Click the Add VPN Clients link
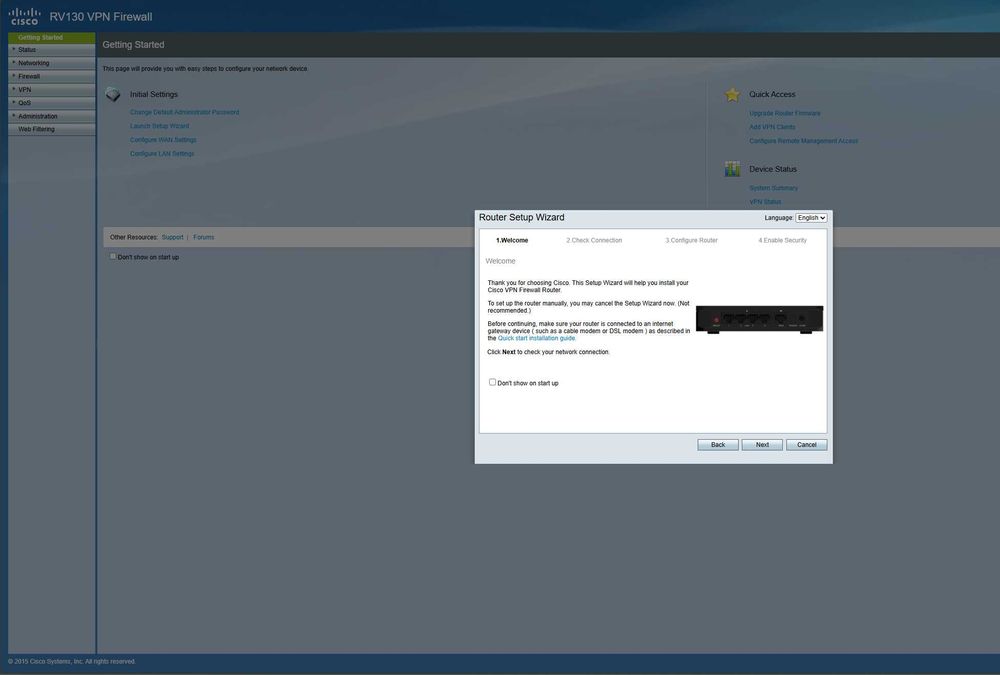1000x675 pixels. pos(772,127)
